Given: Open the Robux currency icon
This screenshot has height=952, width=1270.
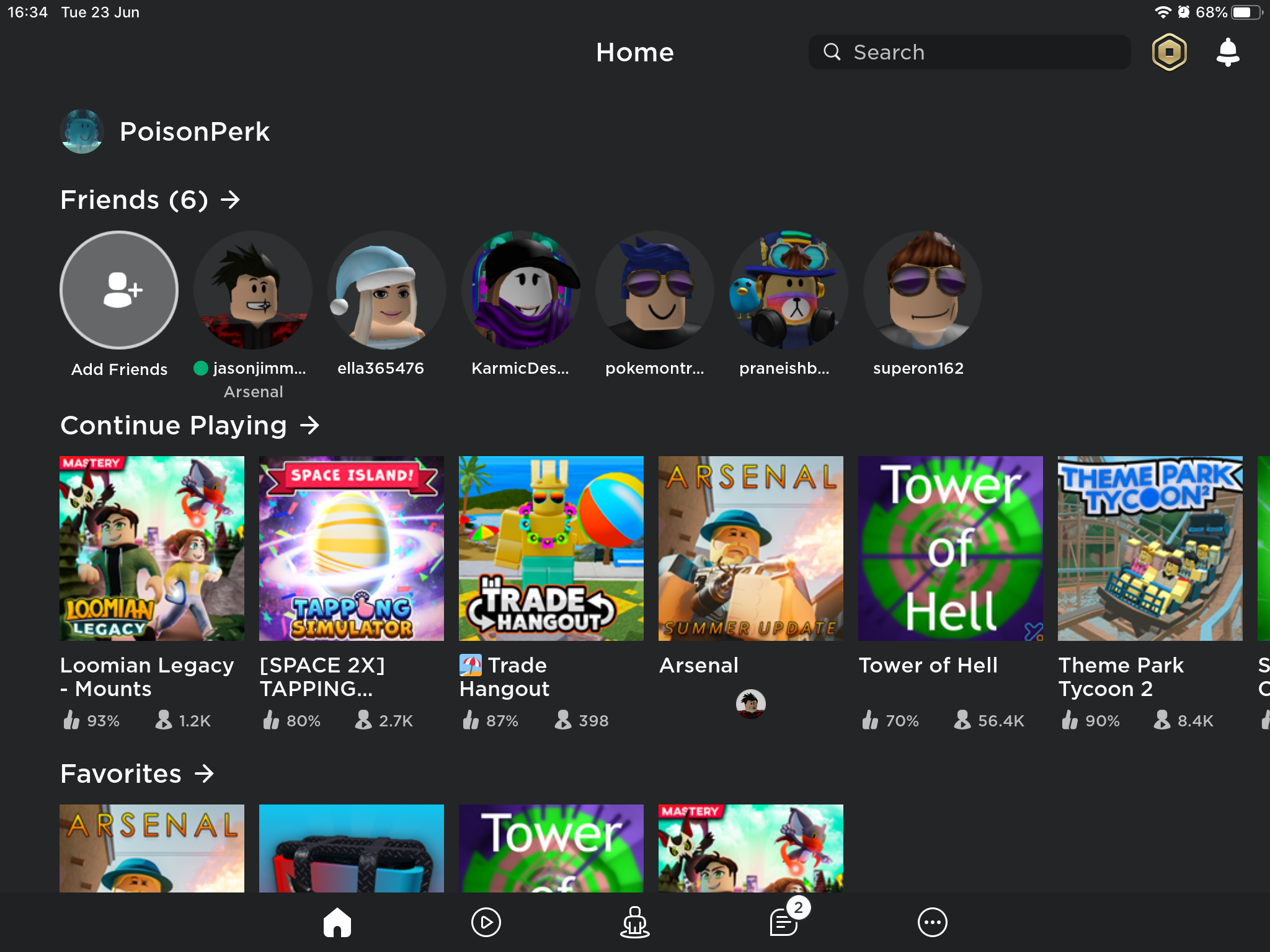Looking at the screenshot, I should point(1169,52).
